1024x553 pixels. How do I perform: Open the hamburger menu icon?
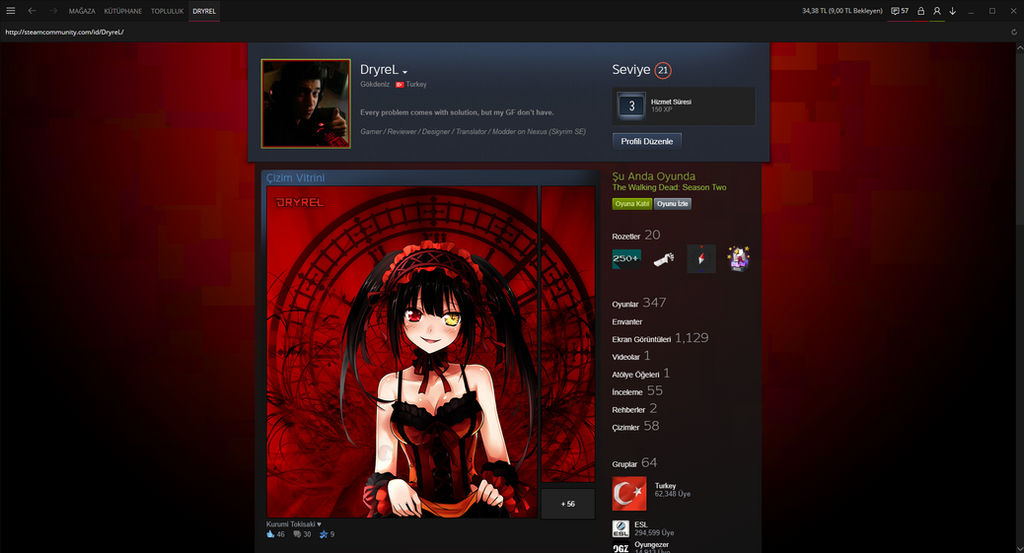10,10
